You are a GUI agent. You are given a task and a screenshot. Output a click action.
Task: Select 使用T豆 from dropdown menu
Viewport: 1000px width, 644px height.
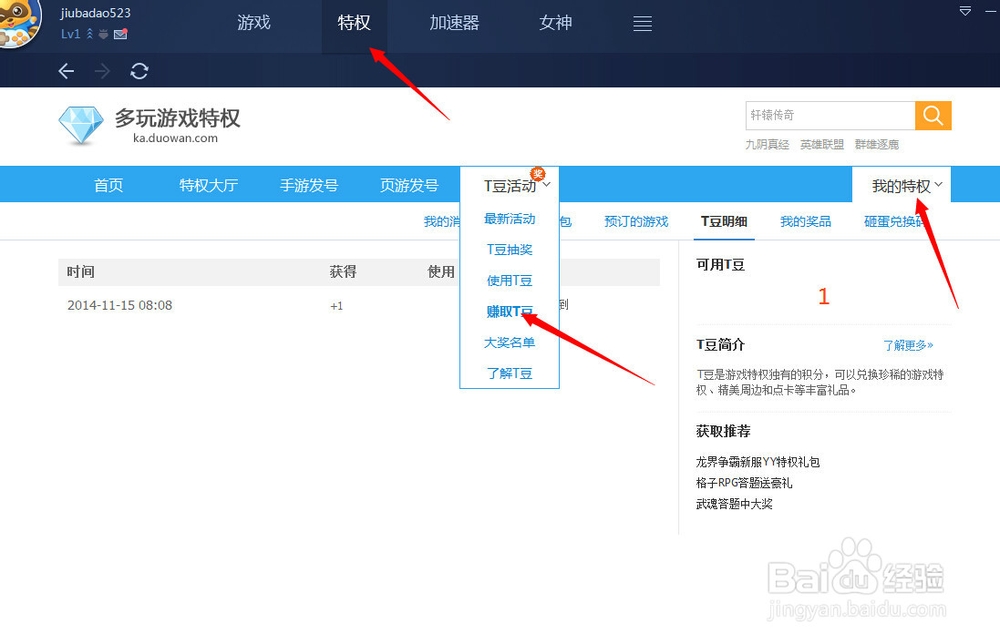(x=510, y=281)
